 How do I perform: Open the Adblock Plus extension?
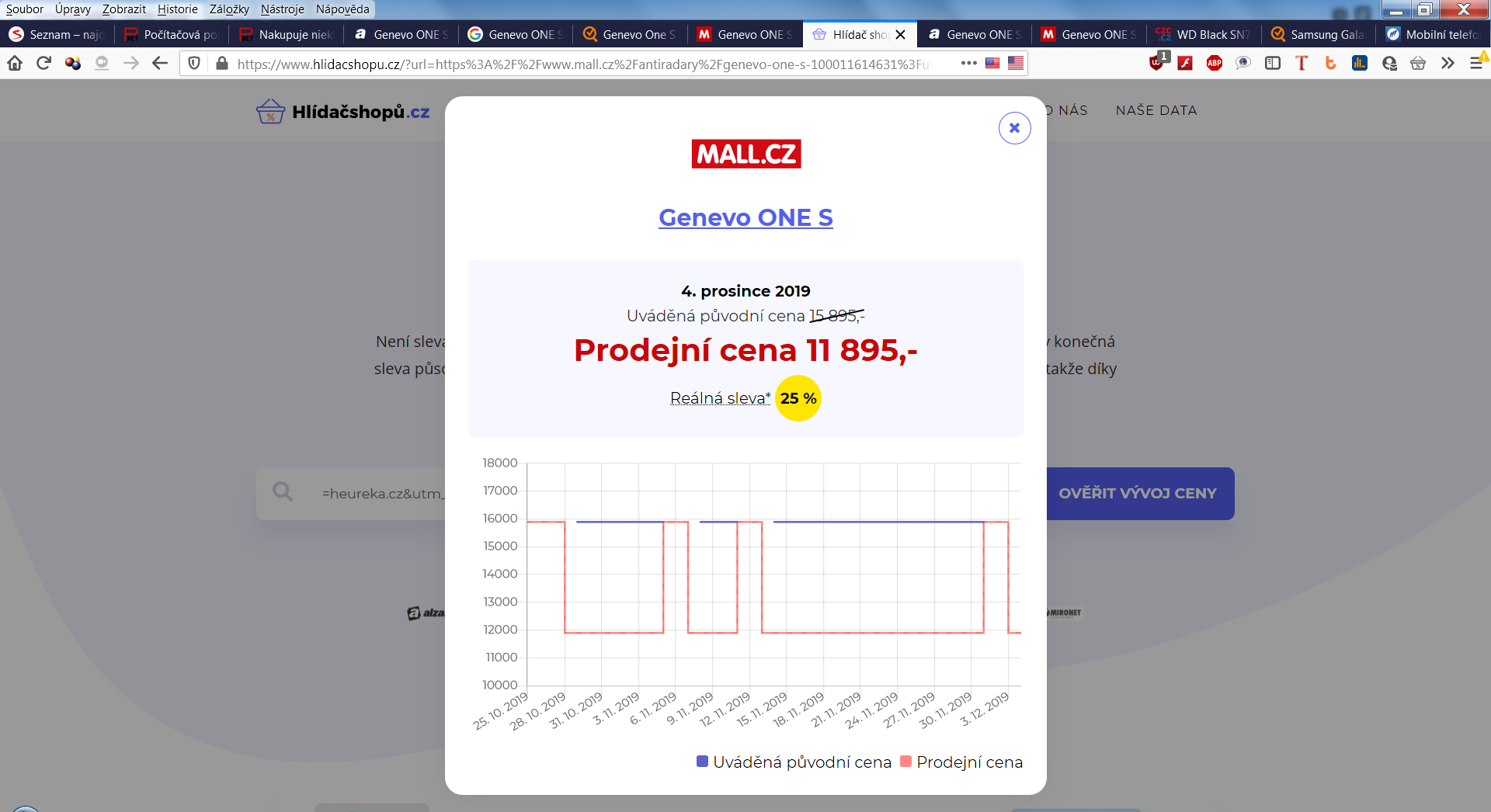coord(1215,63)
